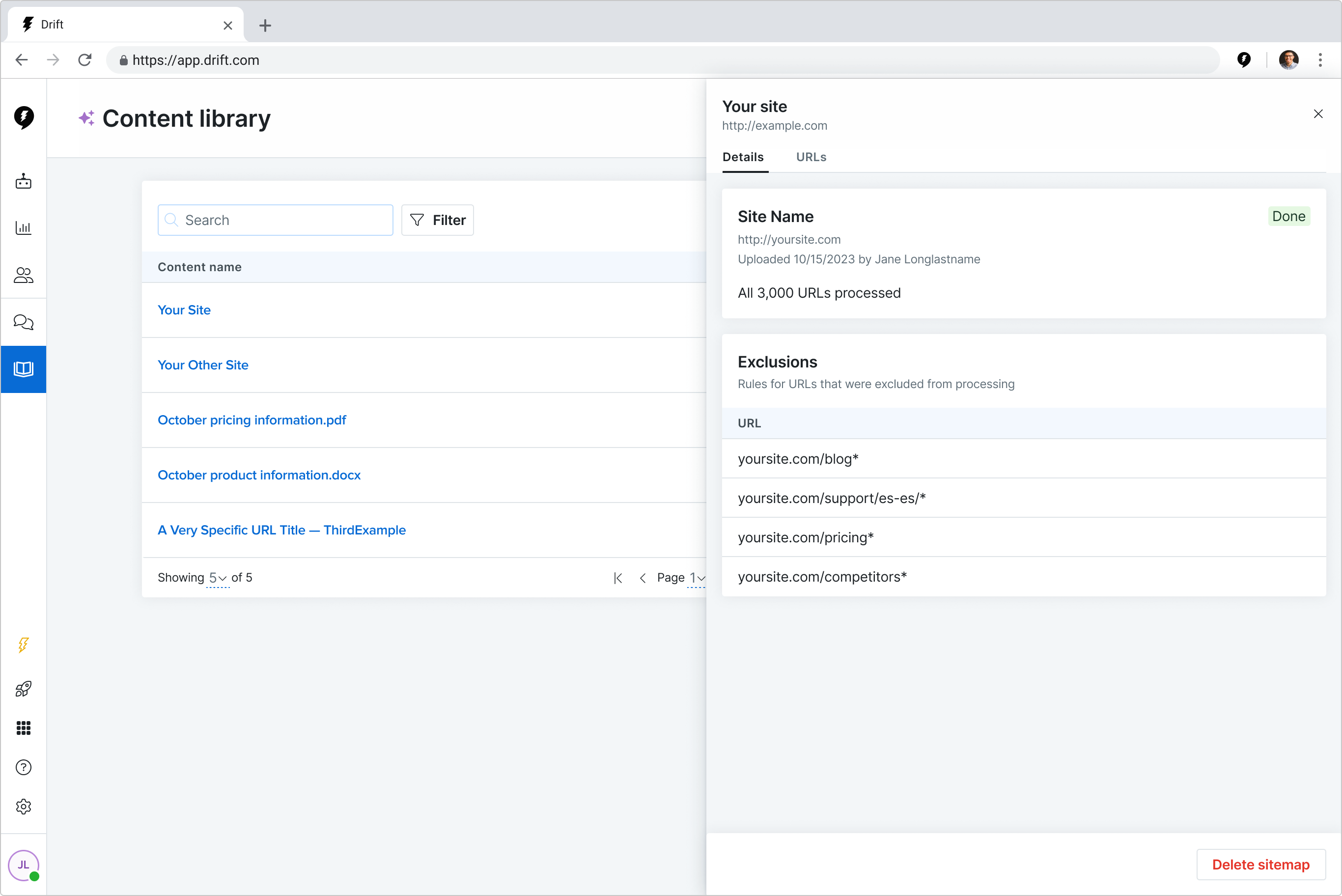
Task: Switch to the URLs tab
Action: [811, 157]
